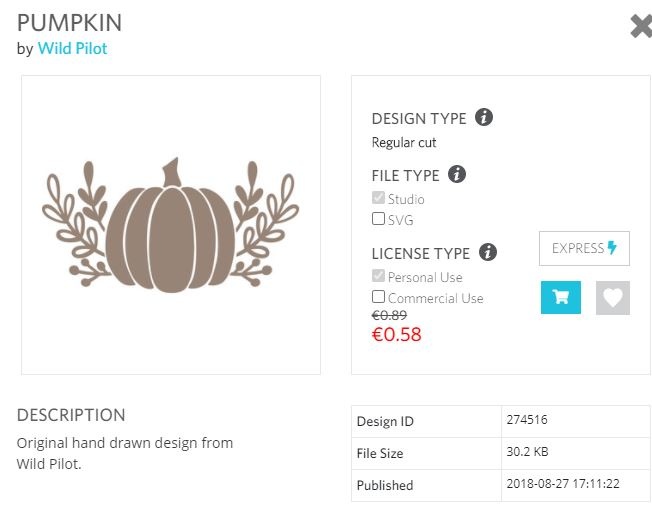Click the Design Type info icon
Viewport: 652px width, 507px height.
pyautogui.click(x=484, y=118)
